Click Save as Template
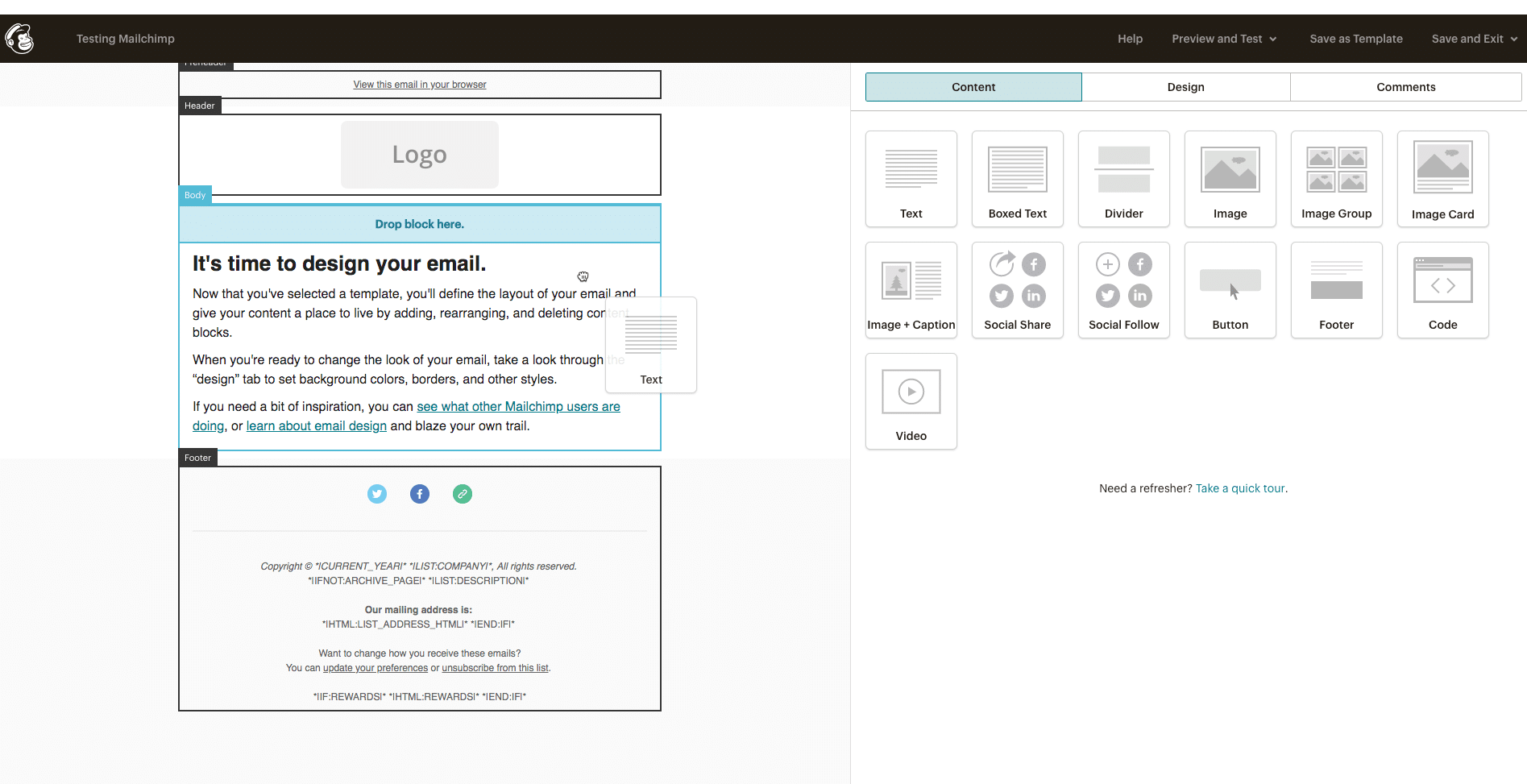Screen dimensions: 1527x784 pos(1355,38)
